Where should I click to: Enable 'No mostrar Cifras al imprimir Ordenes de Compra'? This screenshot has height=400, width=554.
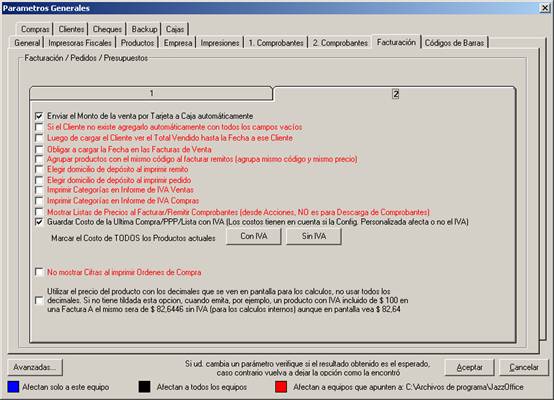pyautogui.click(x=39, y=272)
